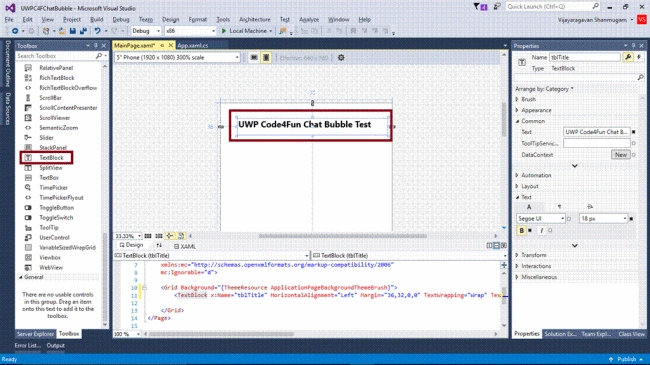Select the Line indent text sub-tab
Image resolution: width=650 pixels, height=365 pixels.
tap(590, 207)
